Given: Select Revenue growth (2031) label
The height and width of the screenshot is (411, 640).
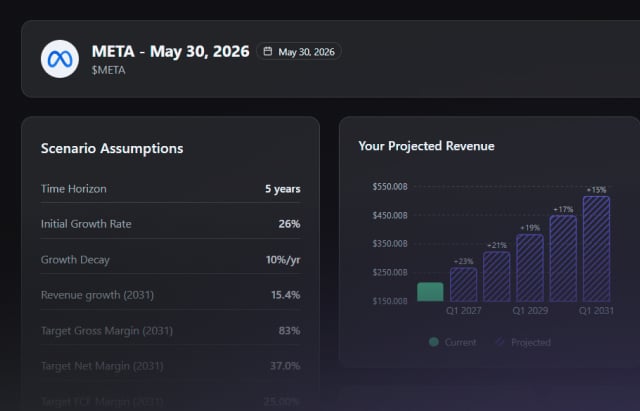Looking at the screenshot, I should coord(97,295).
